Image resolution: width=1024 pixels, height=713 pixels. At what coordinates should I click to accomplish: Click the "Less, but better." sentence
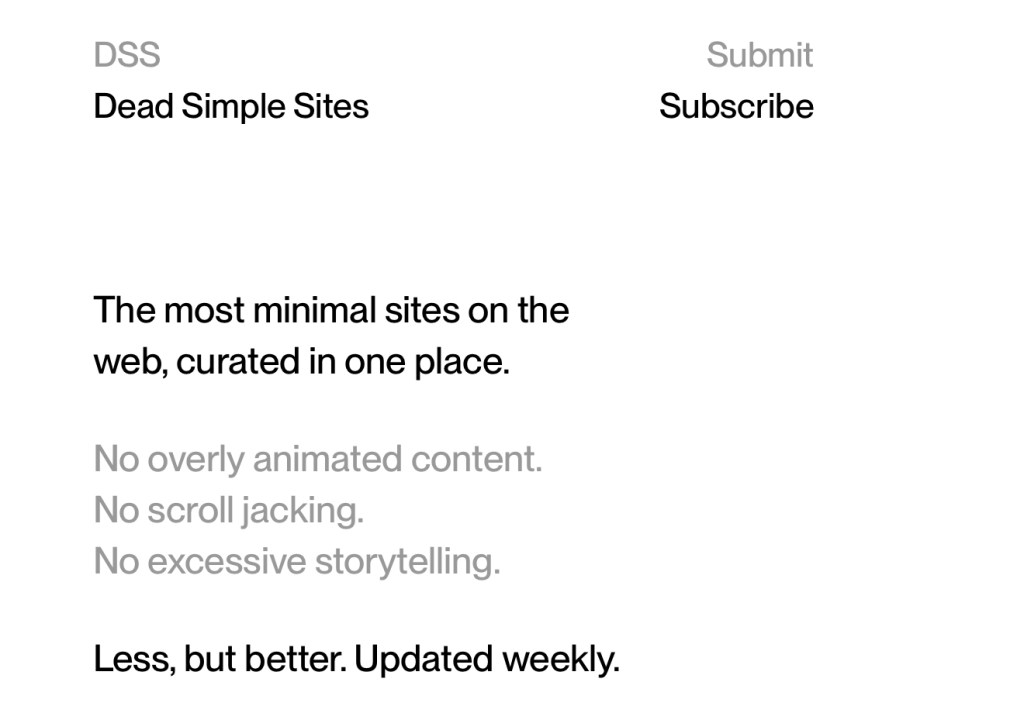220,659
